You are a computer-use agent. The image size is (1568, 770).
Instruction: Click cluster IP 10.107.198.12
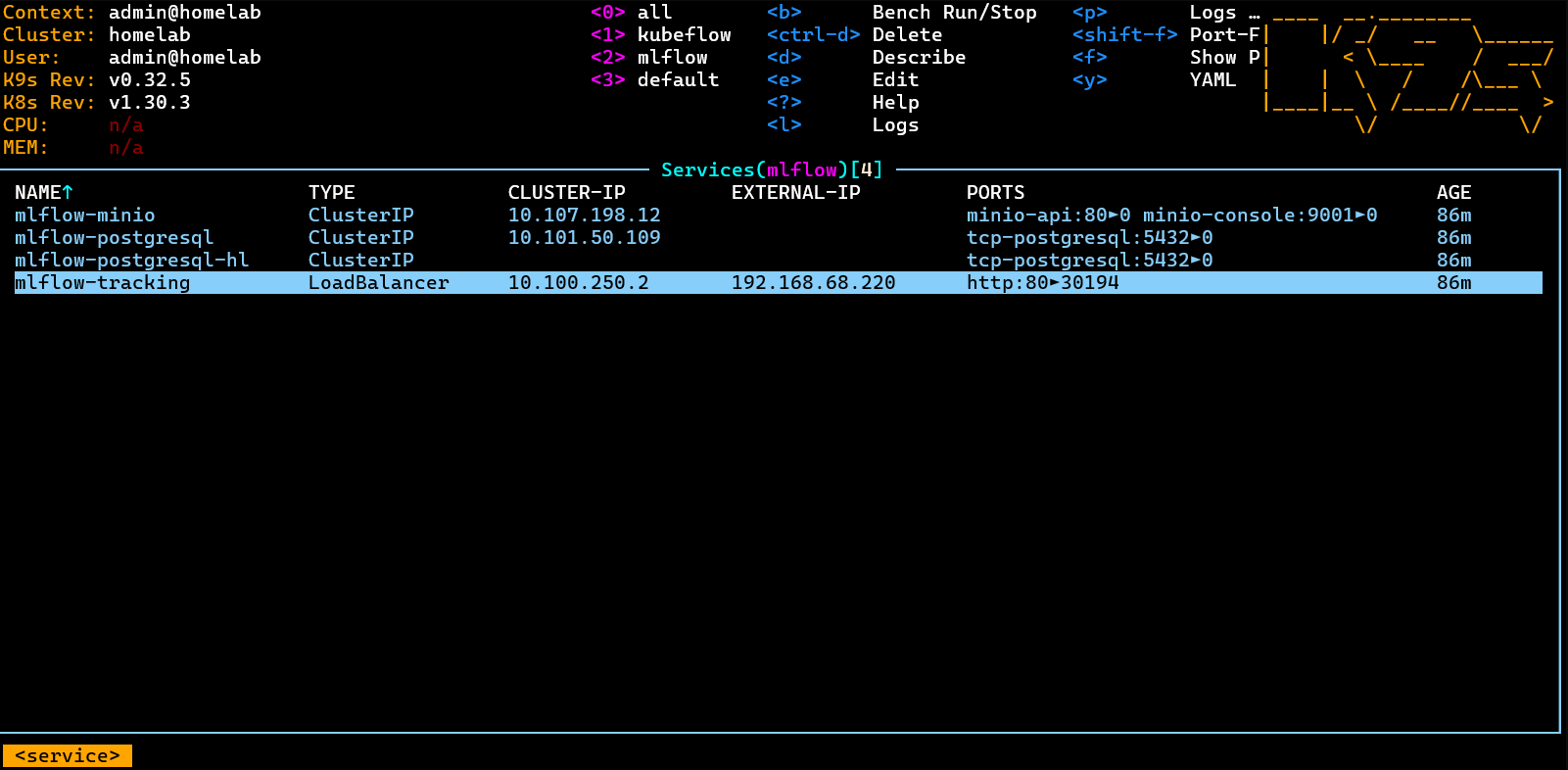[585, 215]
